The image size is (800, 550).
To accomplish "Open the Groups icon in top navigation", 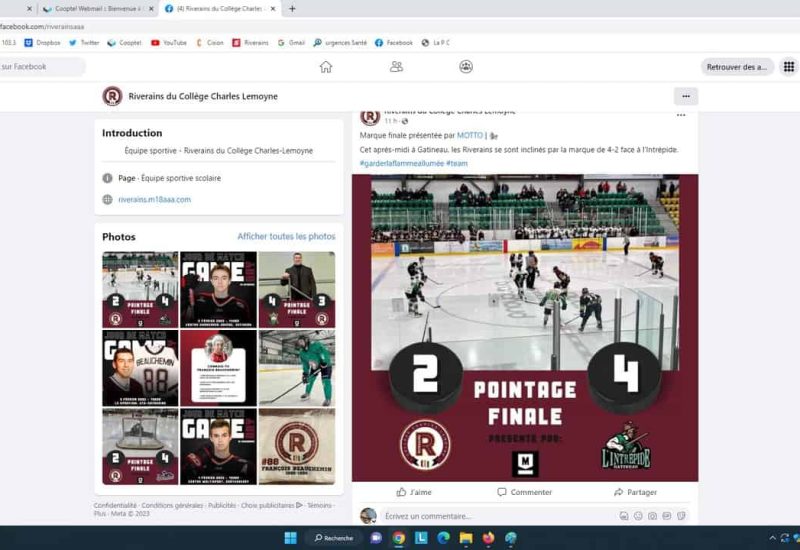I will [x=466, y=67].
